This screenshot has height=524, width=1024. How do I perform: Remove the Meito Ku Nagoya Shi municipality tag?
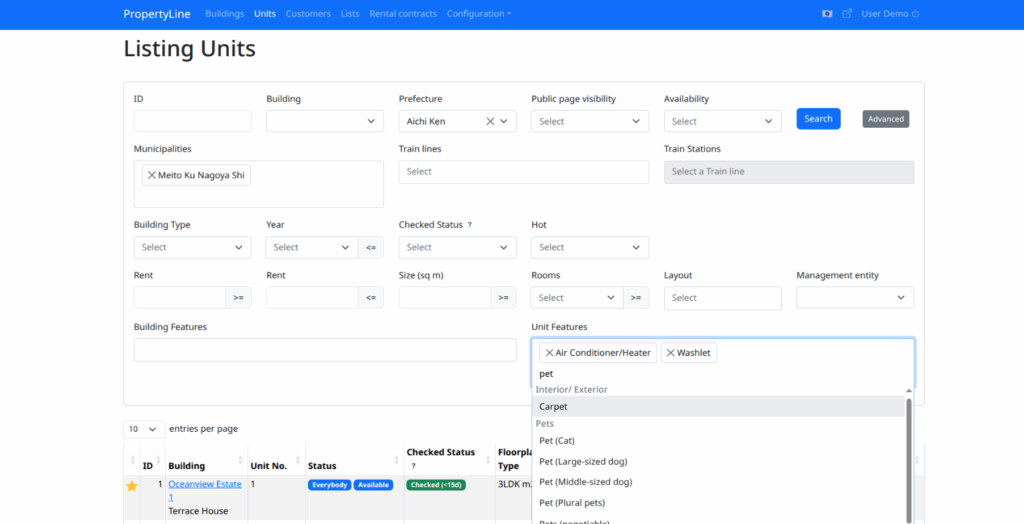coord(151,175)
